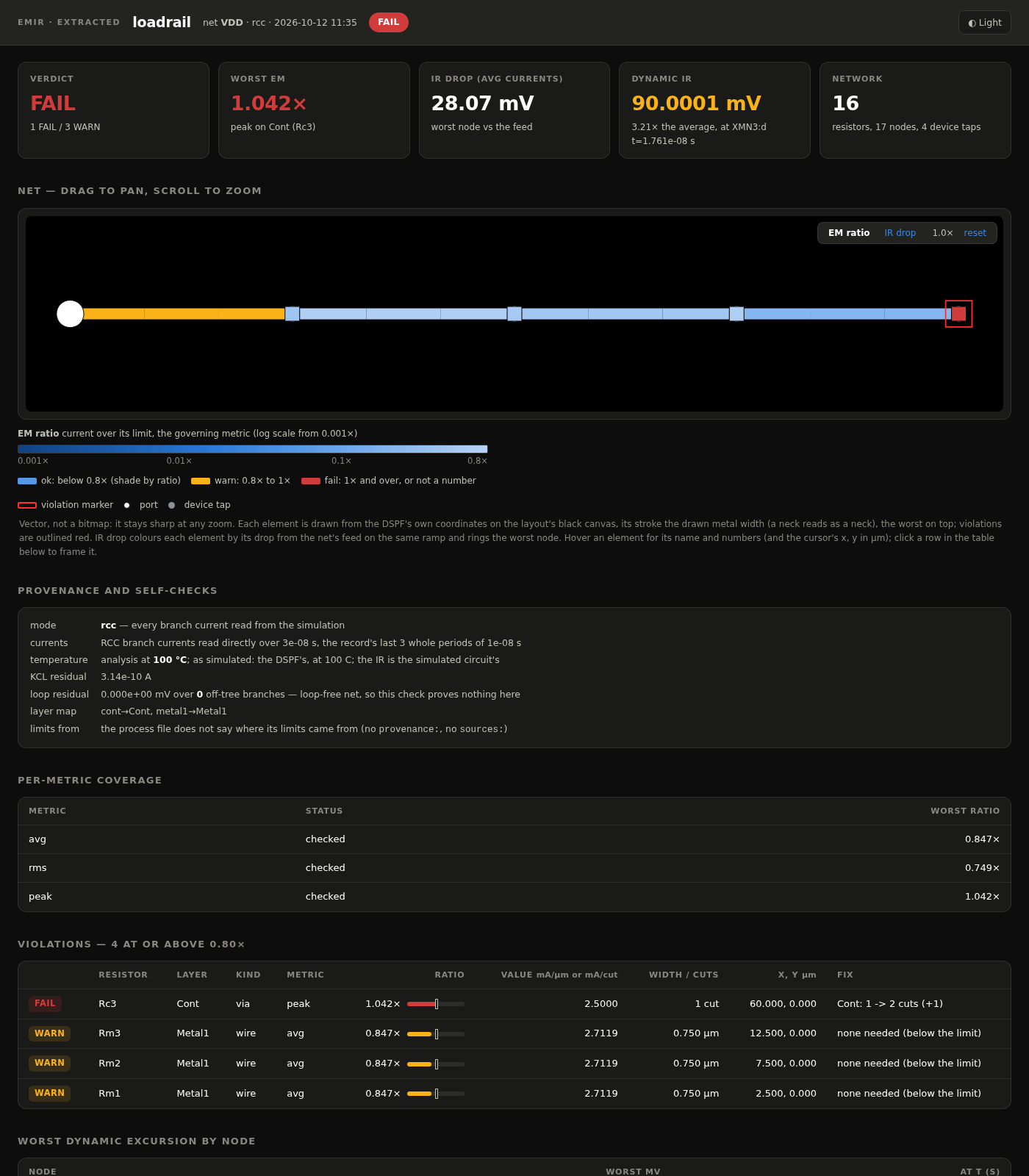Click the EM ratio gradient color bar

[x=252, y=449]
